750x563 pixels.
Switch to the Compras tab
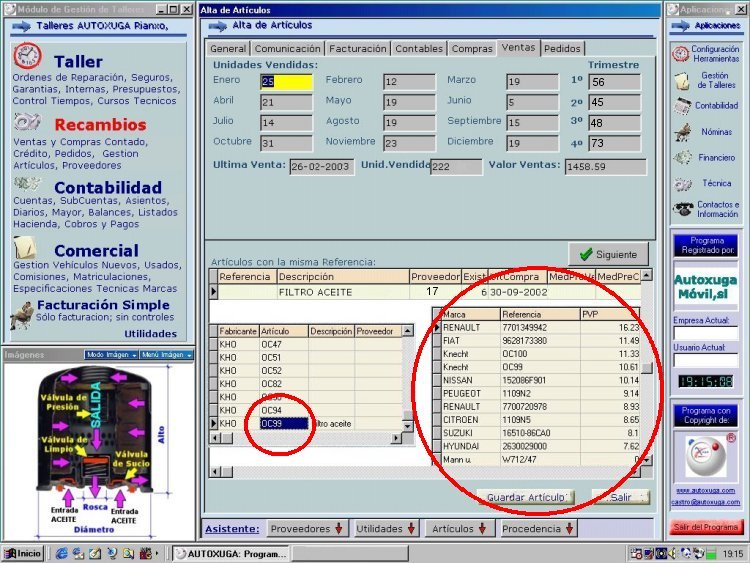[x=472, y=48]
